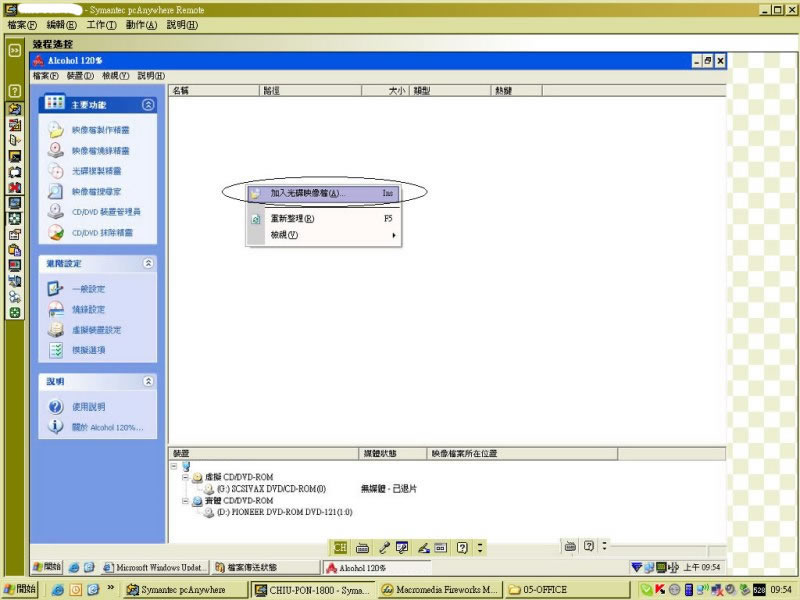The height and width of the screenshot is (600, 800).
Task: Open 模擬選項 emulation options
Action: pyautogui.click(x=88, y=350)
